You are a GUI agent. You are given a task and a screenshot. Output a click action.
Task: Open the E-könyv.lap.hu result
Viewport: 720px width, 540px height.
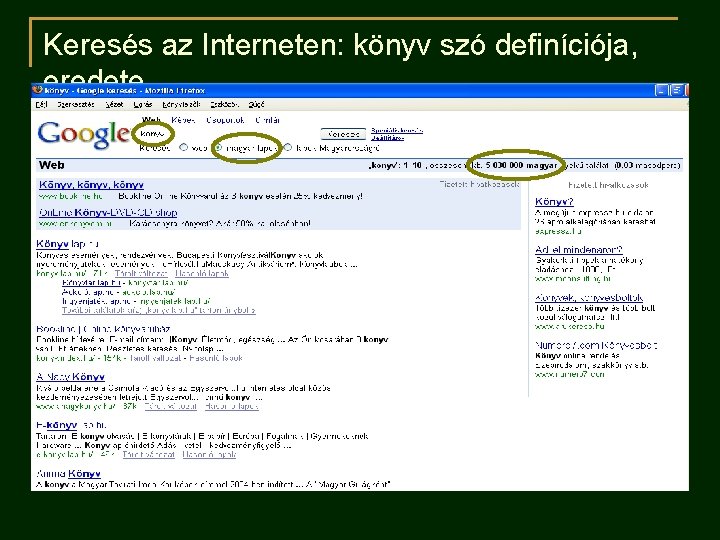(71, 425)
